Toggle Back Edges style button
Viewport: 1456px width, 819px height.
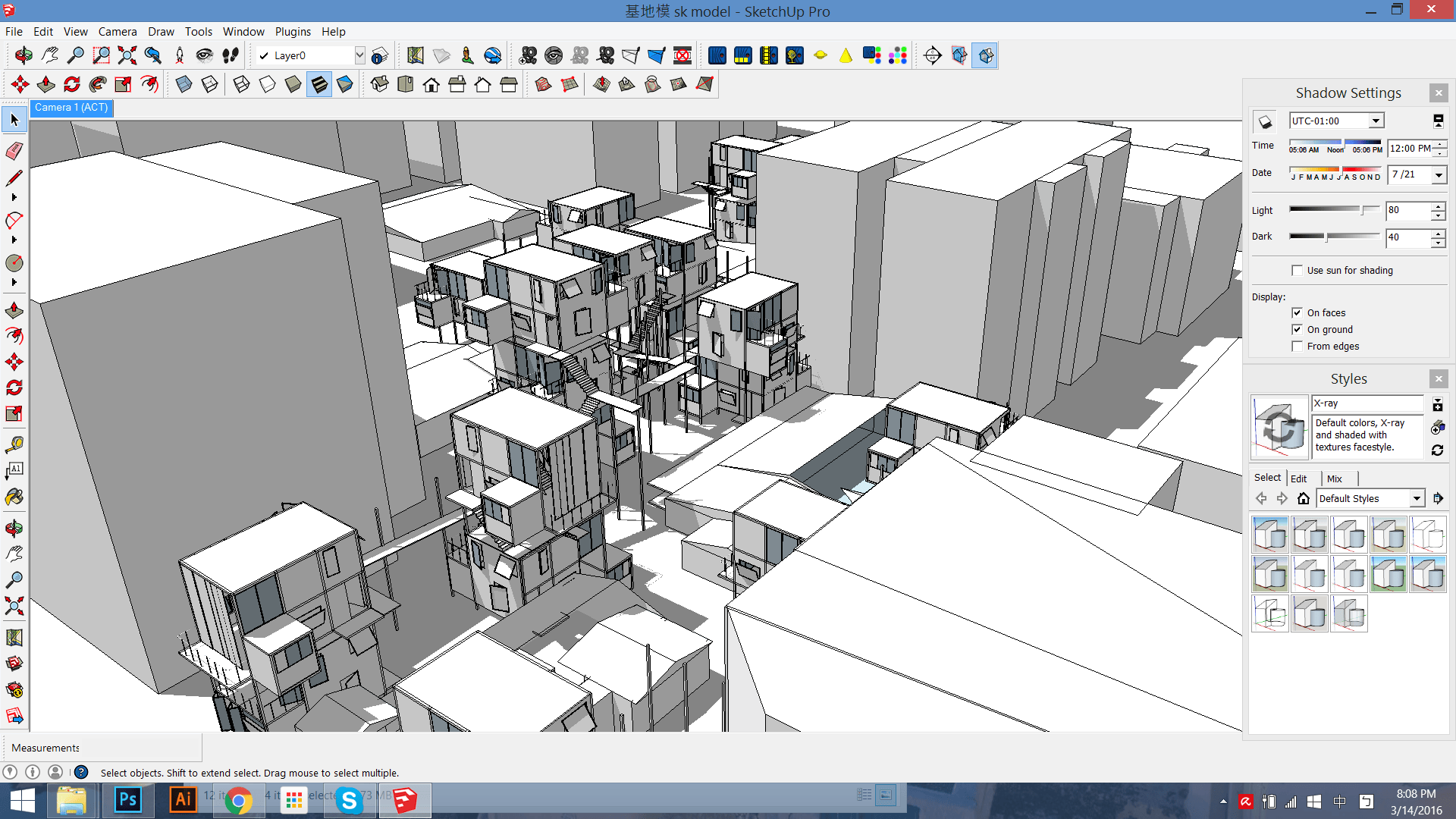pyautogui.click(x=210, y=84)
